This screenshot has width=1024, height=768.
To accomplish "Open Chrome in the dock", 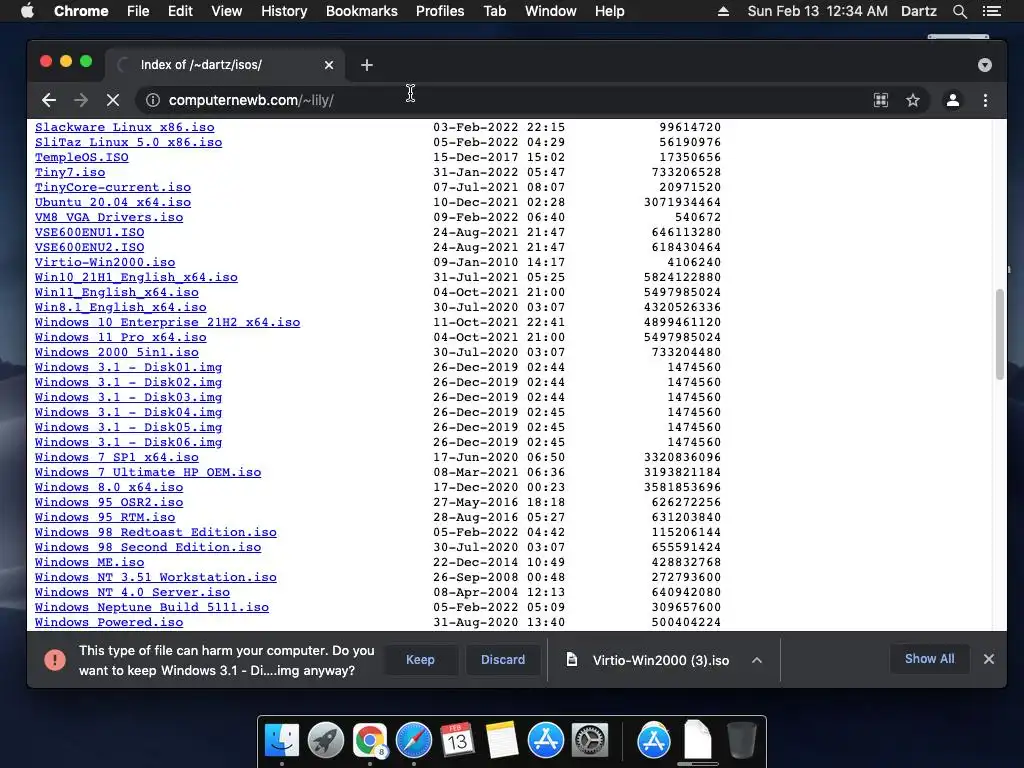I will [370, 741].
